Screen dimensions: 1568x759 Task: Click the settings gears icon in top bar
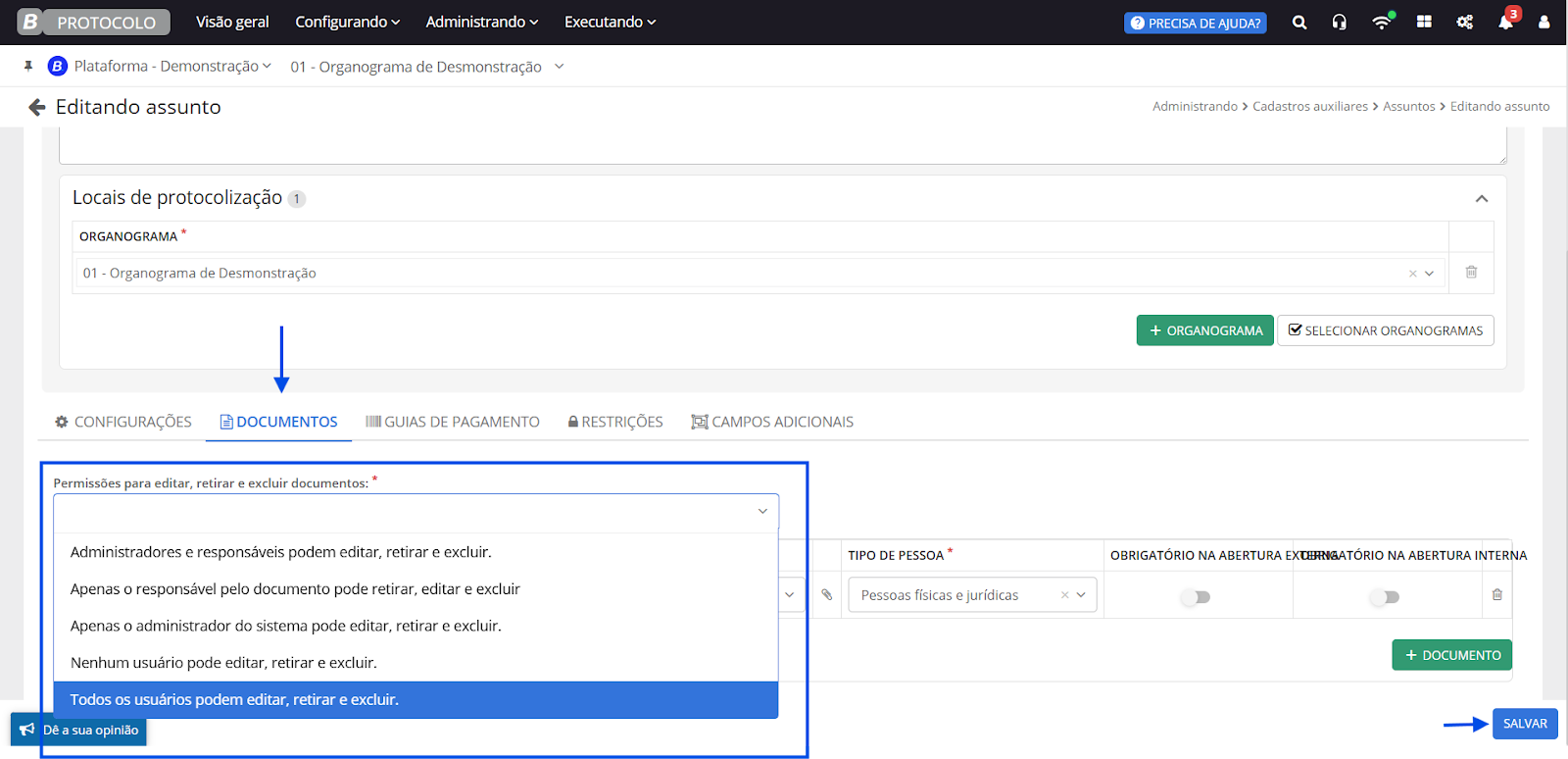[1465, 23]
